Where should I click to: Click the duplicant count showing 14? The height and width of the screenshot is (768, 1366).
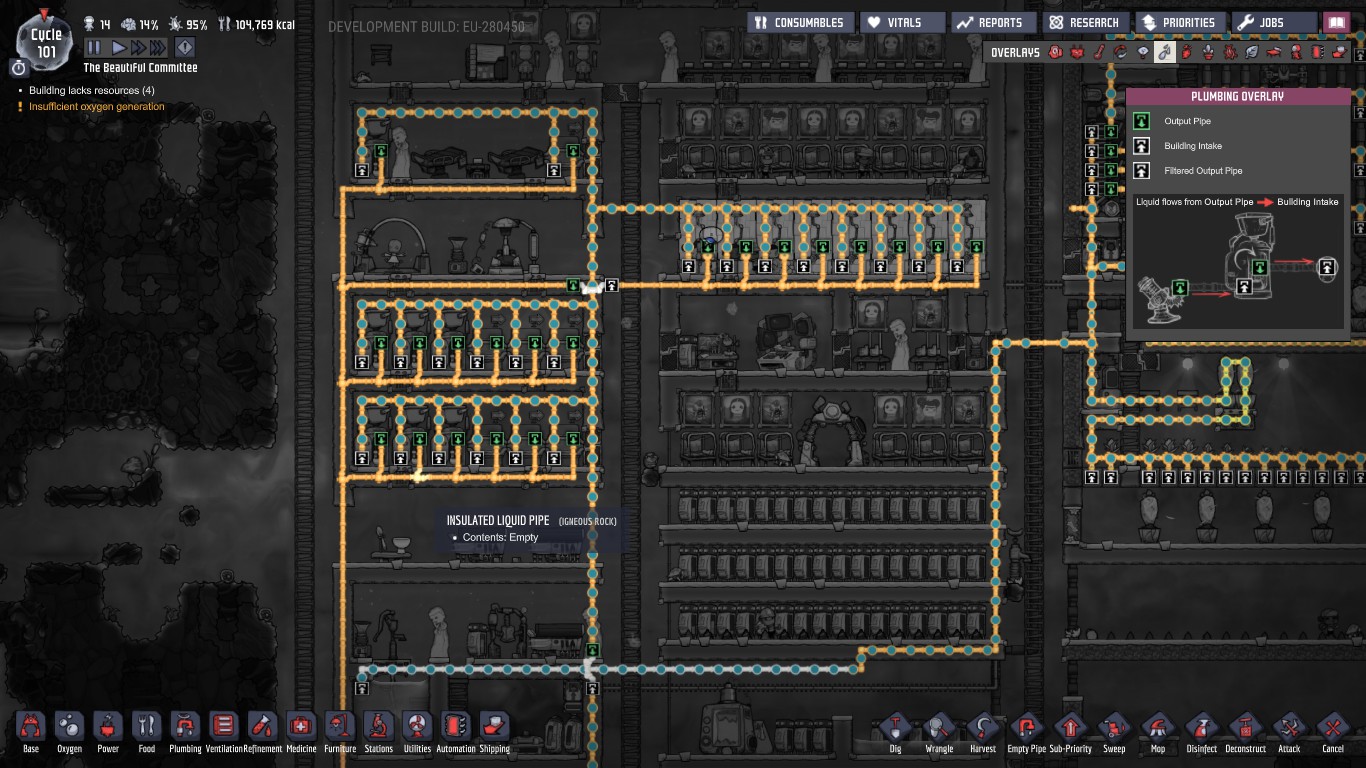pos(97,24)
